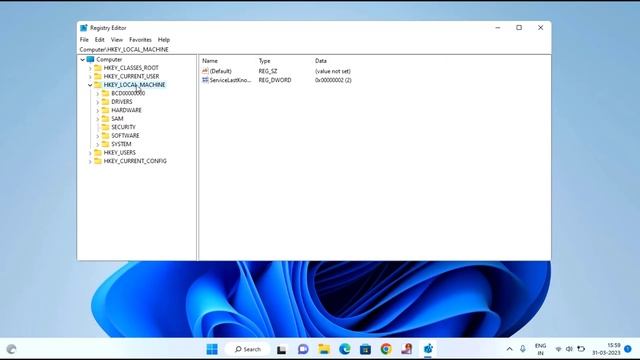This screenshot has width=640, height=360.
Task: Click the HKEY_LOCAL_MACHINE folder icon
Action: (98, 84)
